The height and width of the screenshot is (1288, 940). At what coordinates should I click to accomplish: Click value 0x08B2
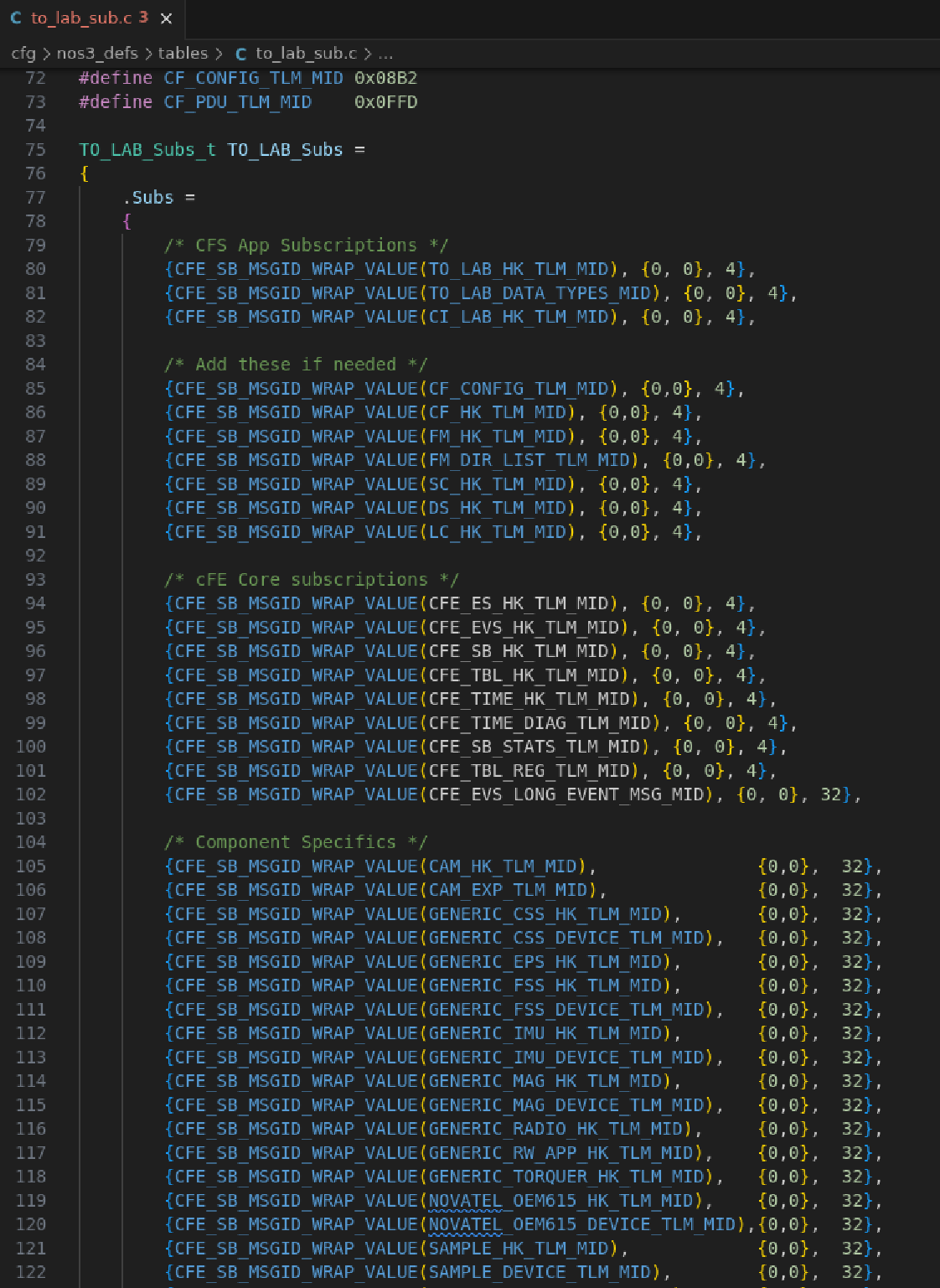385,78
